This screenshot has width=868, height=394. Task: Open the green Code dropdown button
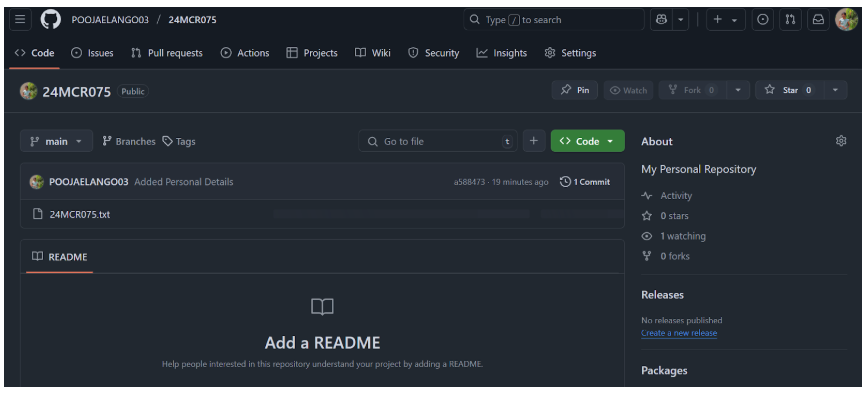point(587,141)
